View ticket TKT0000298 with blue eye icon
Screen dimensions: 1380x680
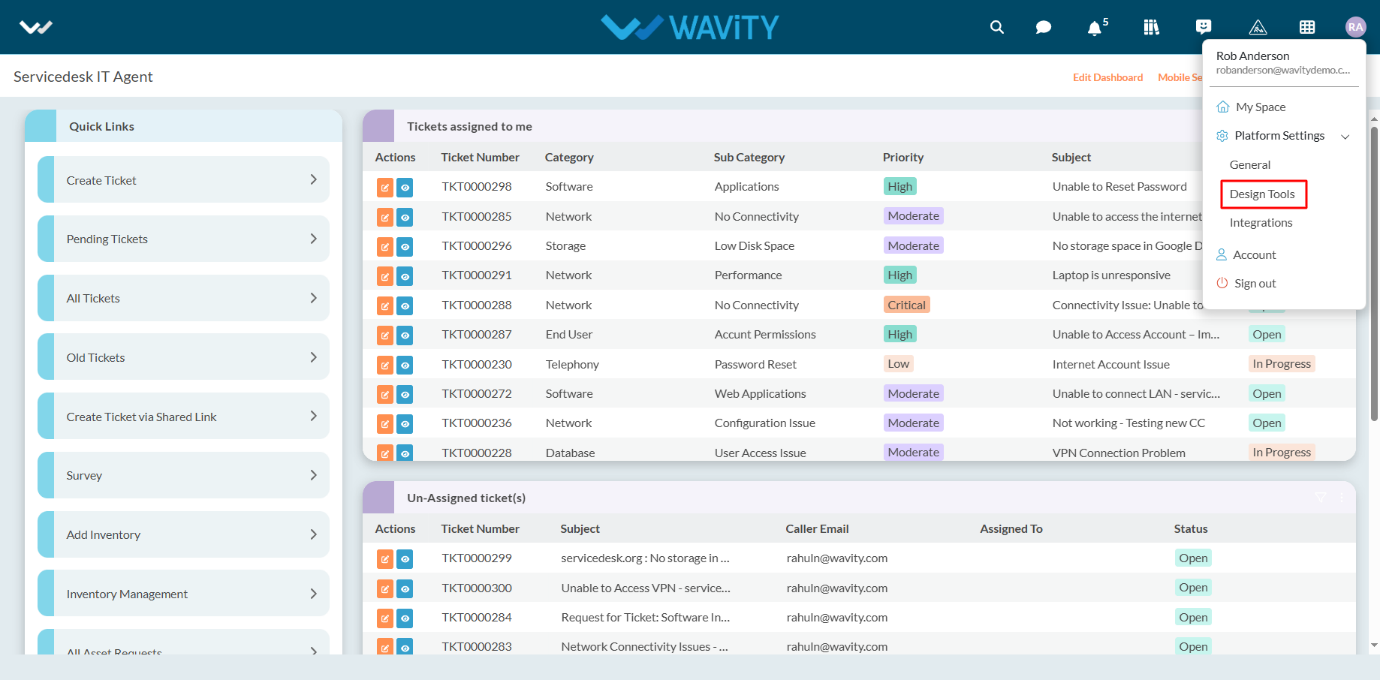[405, 187]
